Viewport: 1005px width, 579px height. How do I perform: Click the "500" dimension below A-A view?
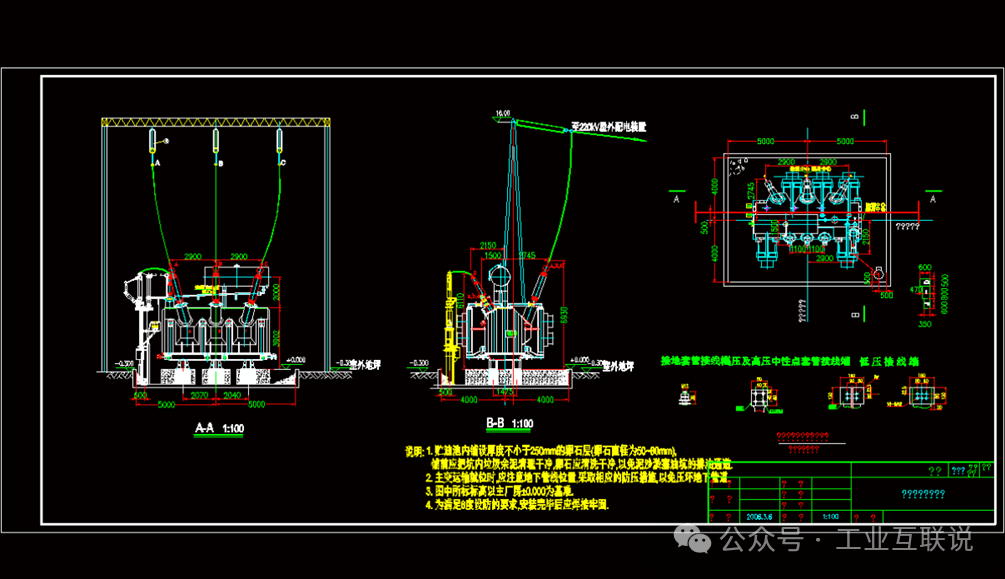[x=141, y=396]
